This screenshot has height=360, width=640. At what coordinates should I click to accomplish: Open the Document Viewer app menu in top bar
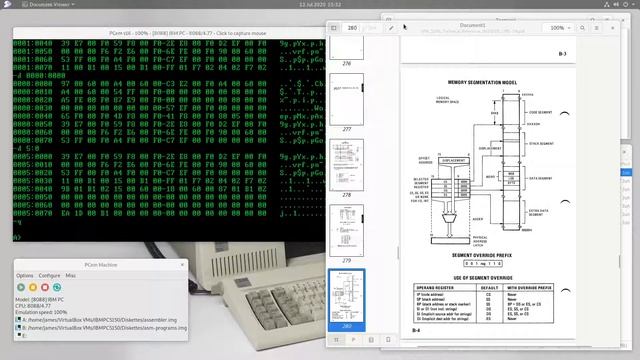point(48,4)
